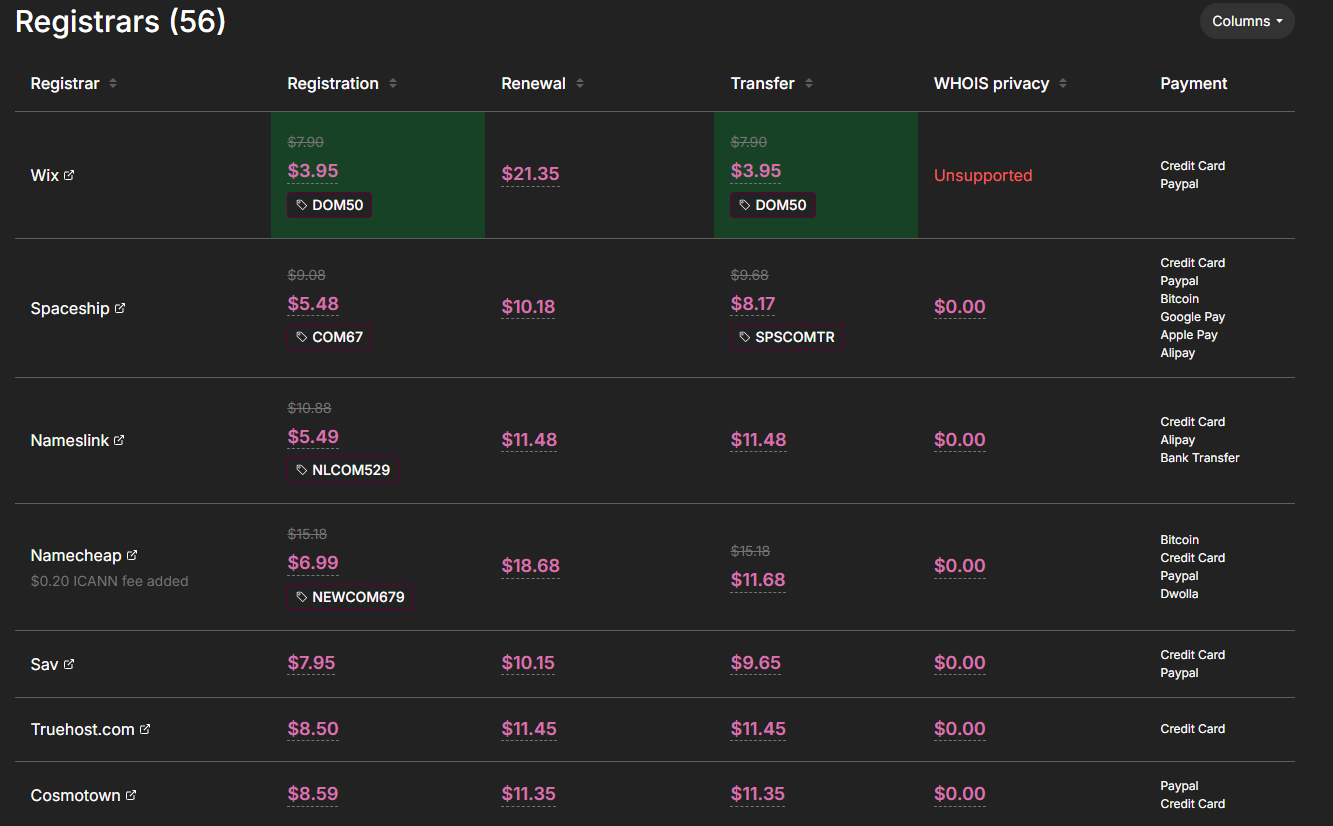Open the external link icon beside Wix
This screenshot has height=826, width=1333.
(x=69, y=175)
